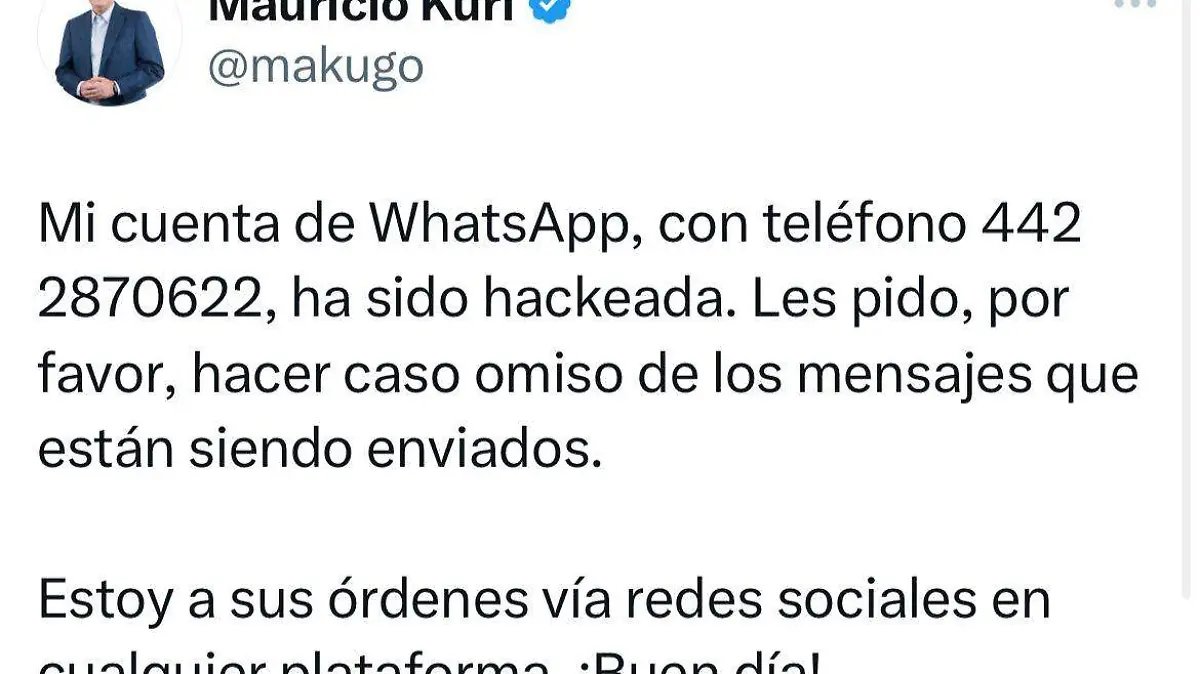
Task: Click the words "Mi cuenta de" opening the tweet
Action: (196, 225)
